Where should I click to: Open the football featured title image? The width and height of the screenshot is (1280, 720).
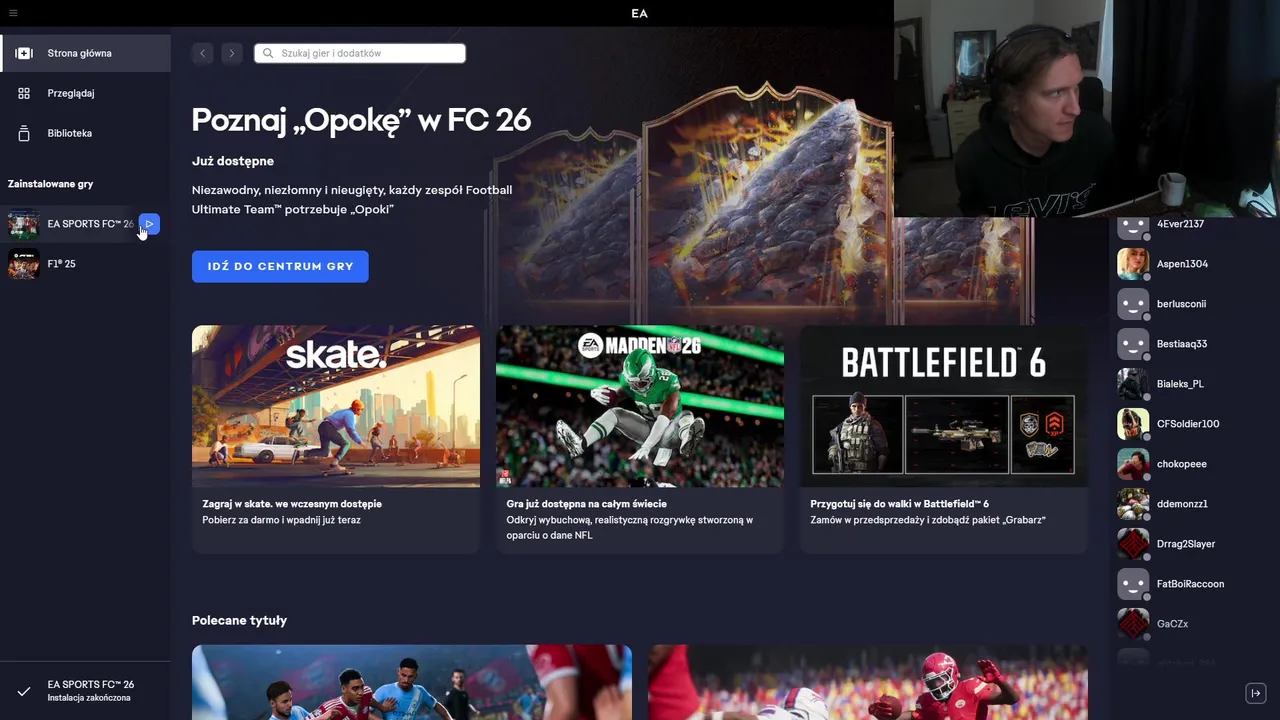click(x=868, y=682)
